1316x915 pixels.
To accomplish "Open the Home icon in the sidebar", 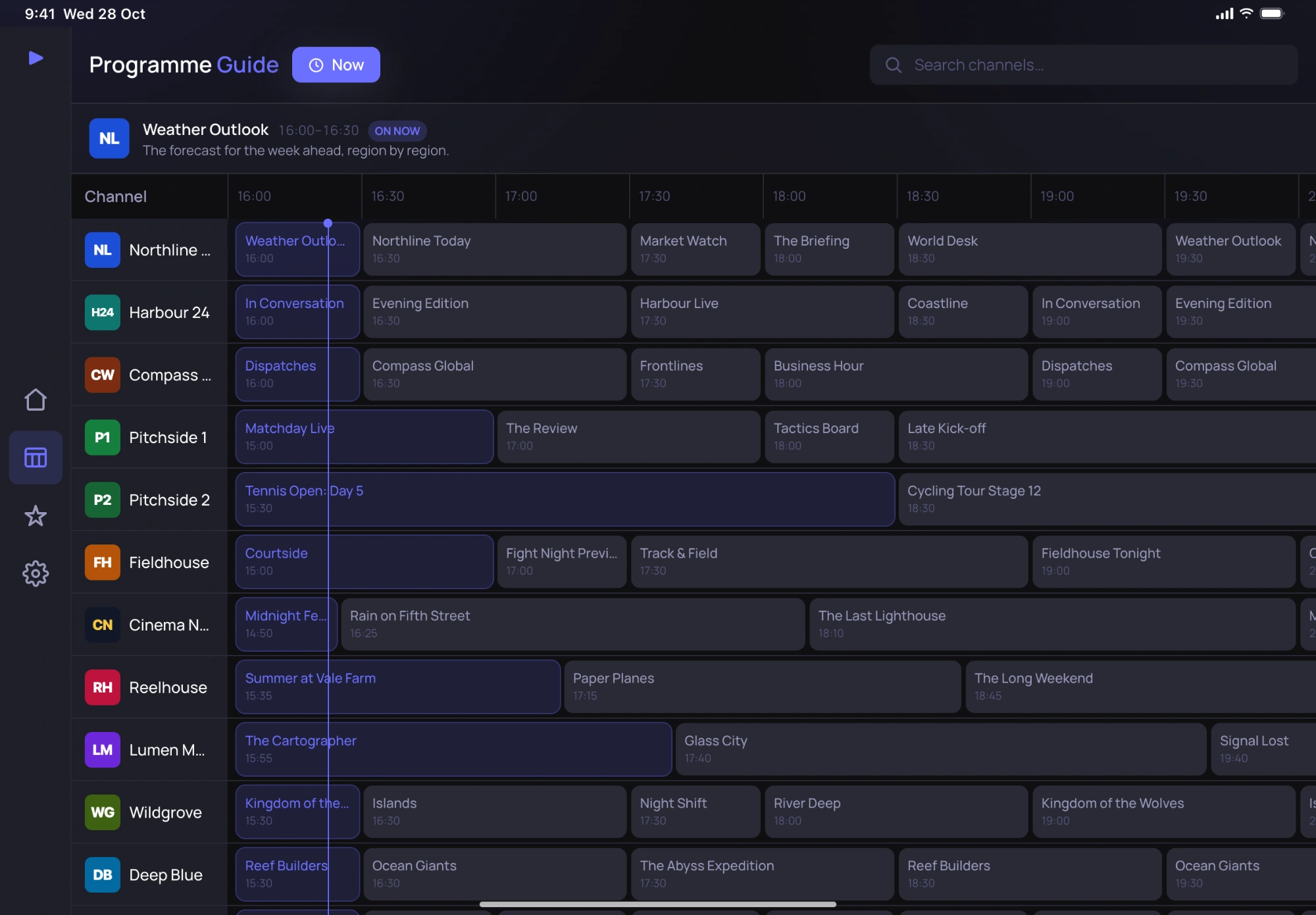I will point(36,400).
